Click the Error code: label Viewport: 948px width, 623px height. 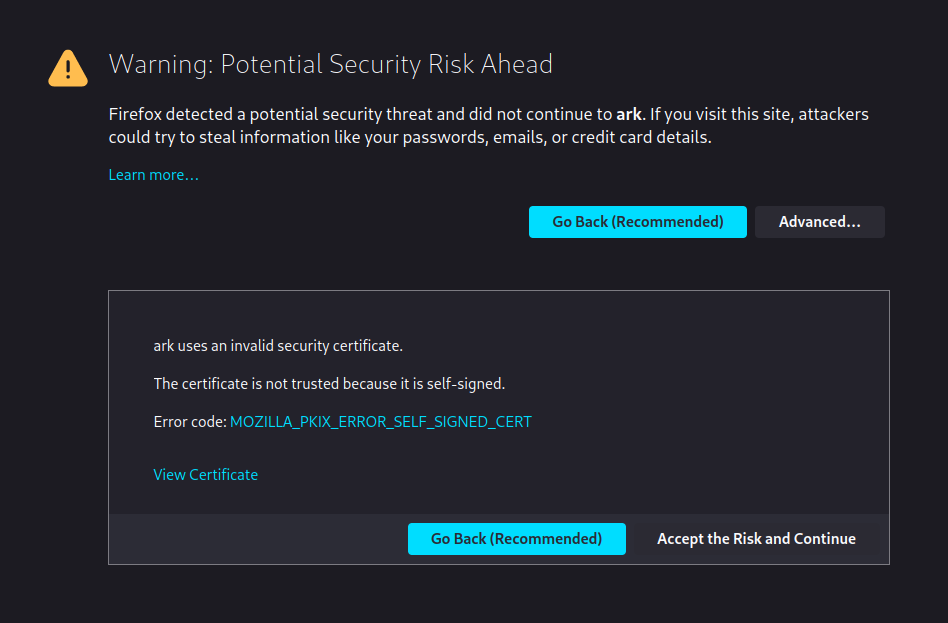click(190, 422)
